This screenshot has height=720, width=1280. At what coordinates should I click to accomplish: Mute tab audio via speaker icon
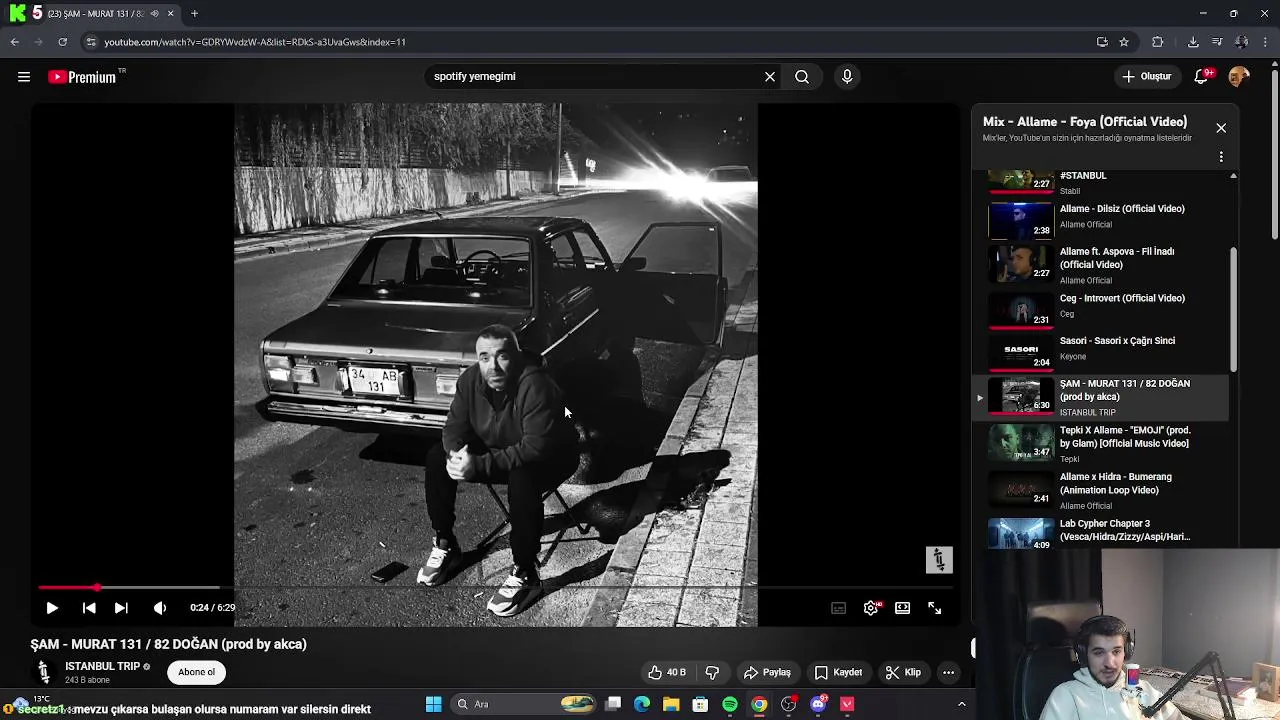pos(154,13)
